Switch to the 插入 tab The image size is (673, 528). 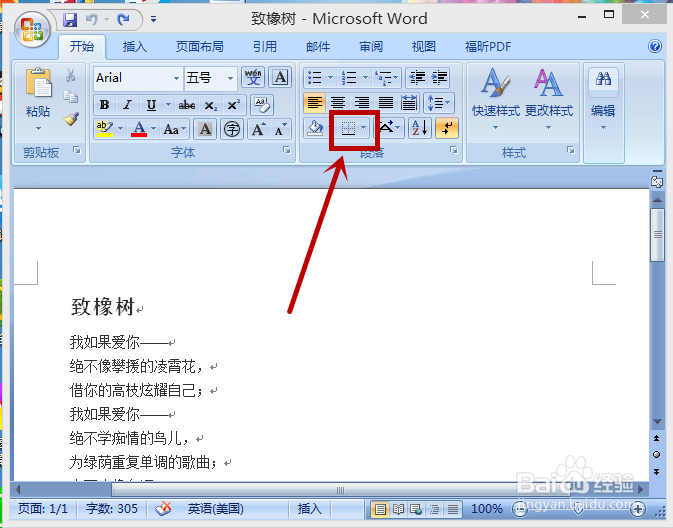[134, 46]
